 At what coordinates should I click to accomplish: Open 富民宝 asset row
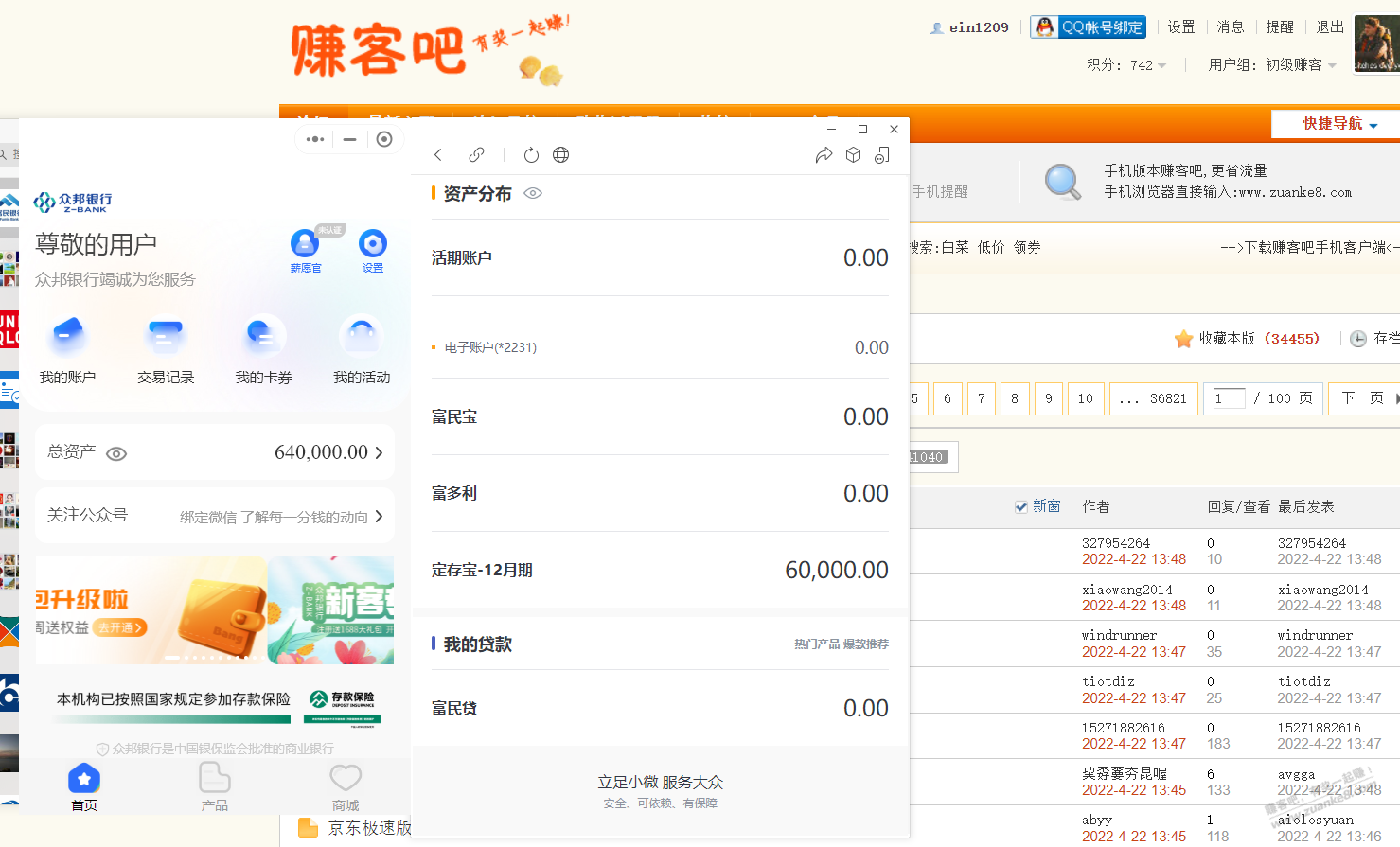click(x=660, y=416)
